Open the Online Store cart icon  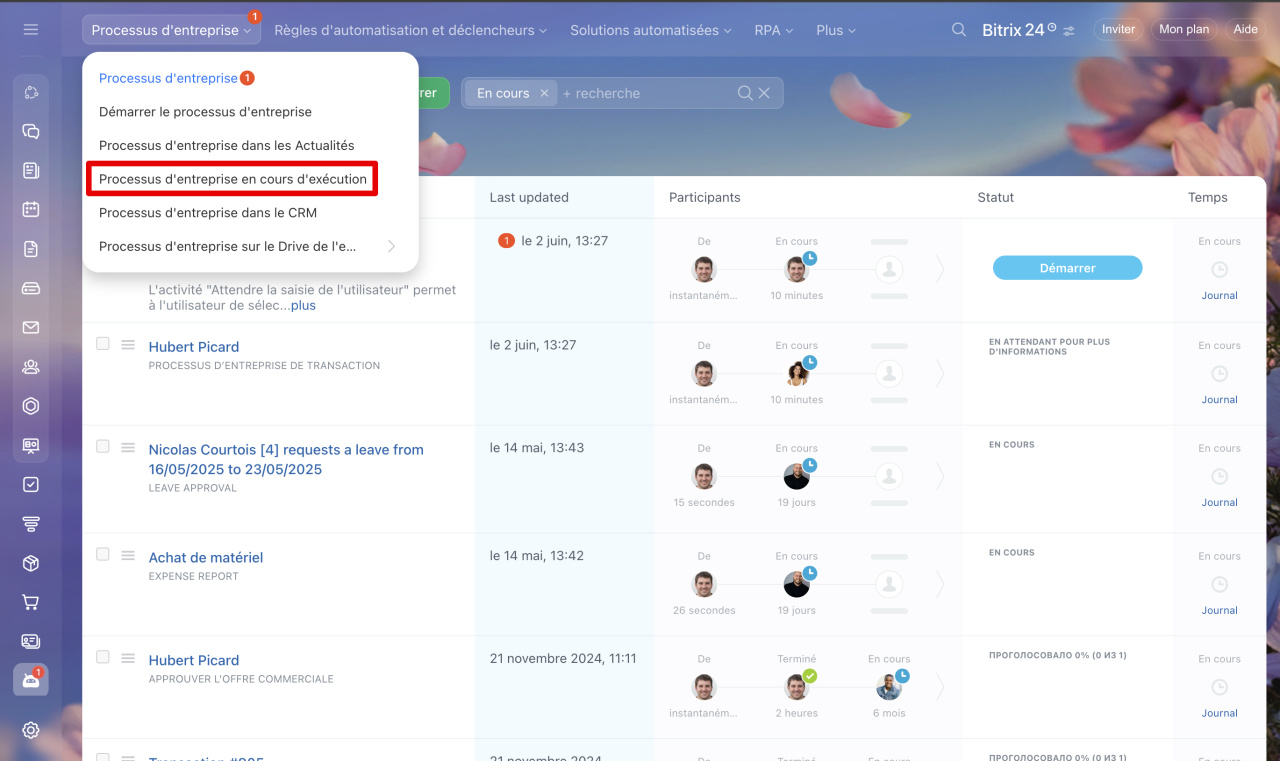click(x=31, y=602)
